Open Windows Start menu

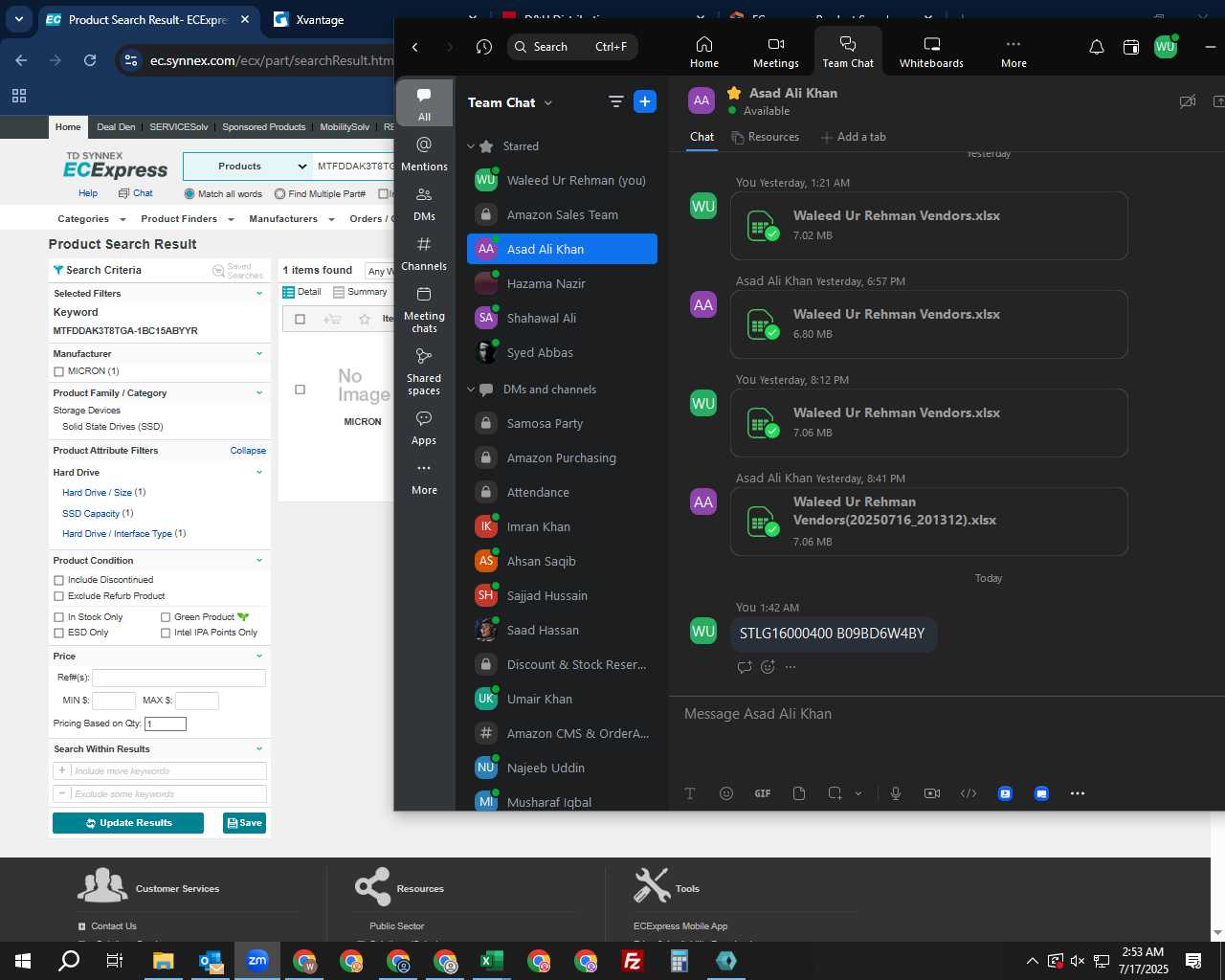coord(23,961)
